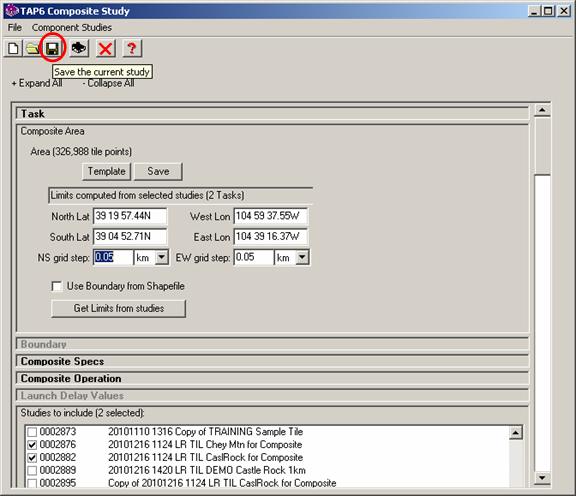Open the Component Studies menu

[x=72, y=28]
